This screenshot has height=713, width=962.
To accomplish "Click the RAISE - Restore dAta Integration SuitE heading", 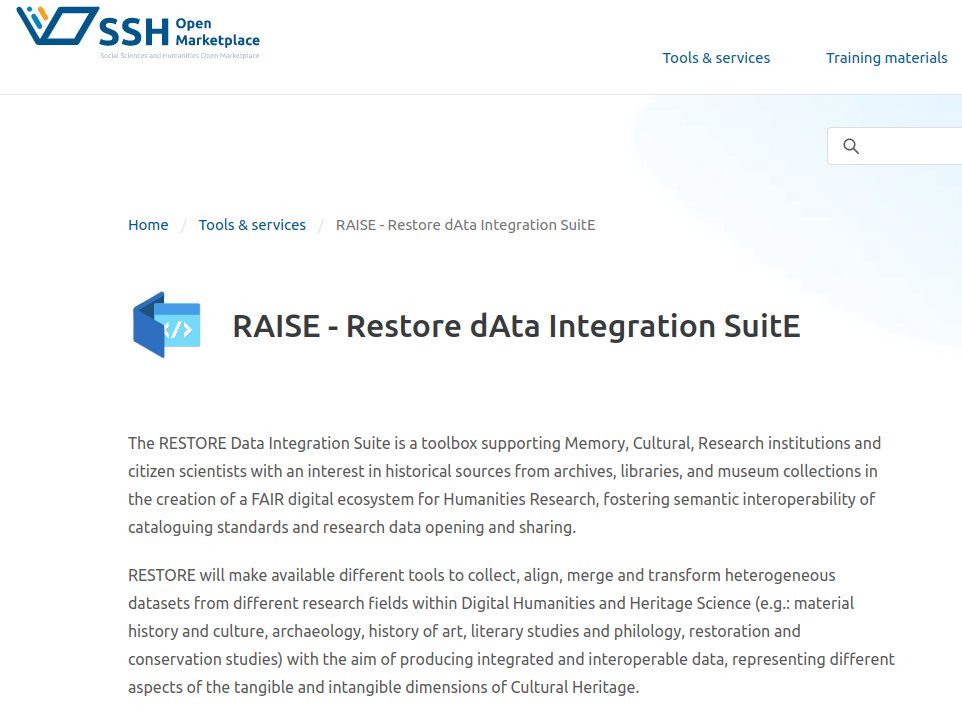I will [x=516, y=327].
